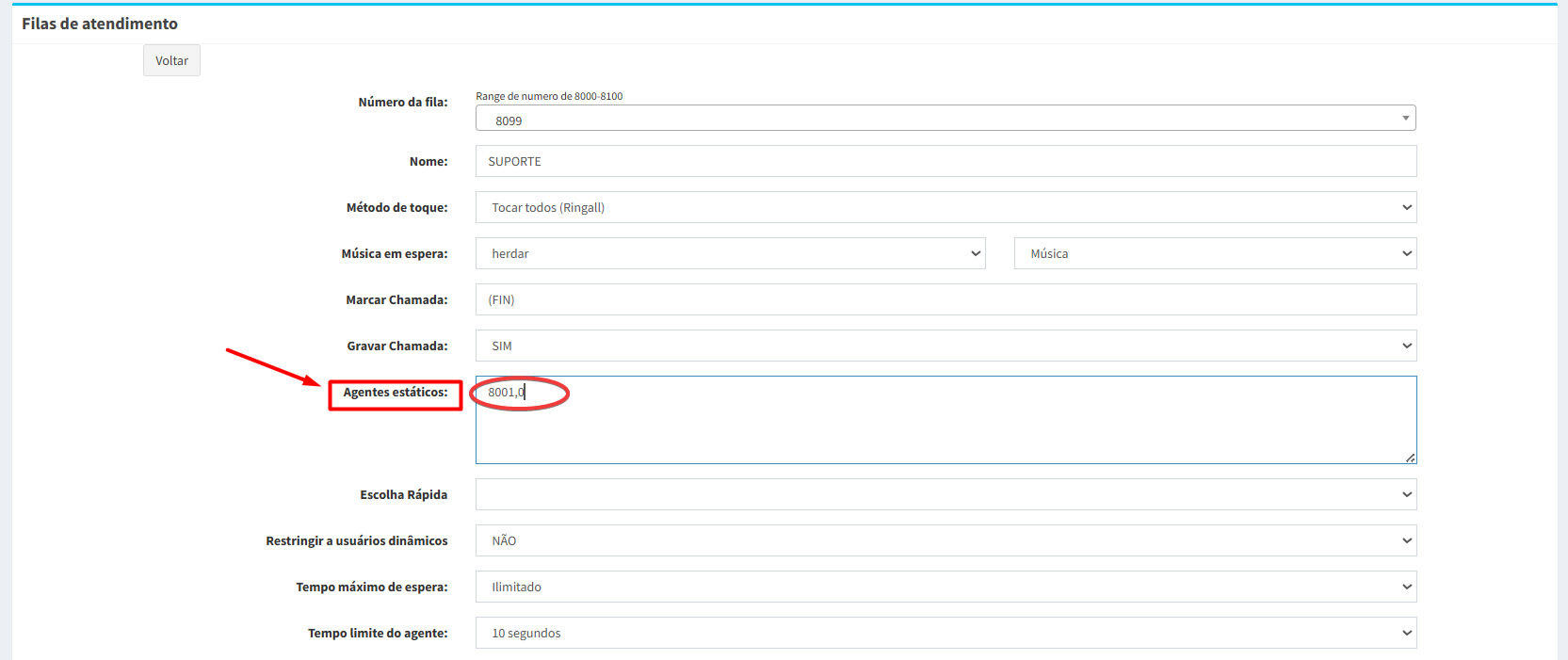Open the Número da fila dropdown showing 8099
The height and width of the screenshot is (660, 1568).
coord(945,119)
